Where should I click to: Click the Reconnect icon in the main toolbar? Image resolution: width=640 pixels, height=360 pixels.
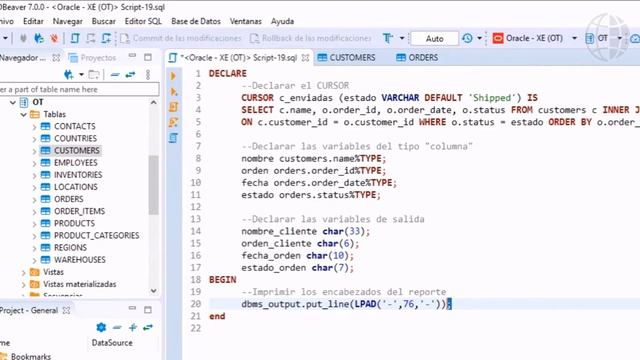click(x=39, y=38)
